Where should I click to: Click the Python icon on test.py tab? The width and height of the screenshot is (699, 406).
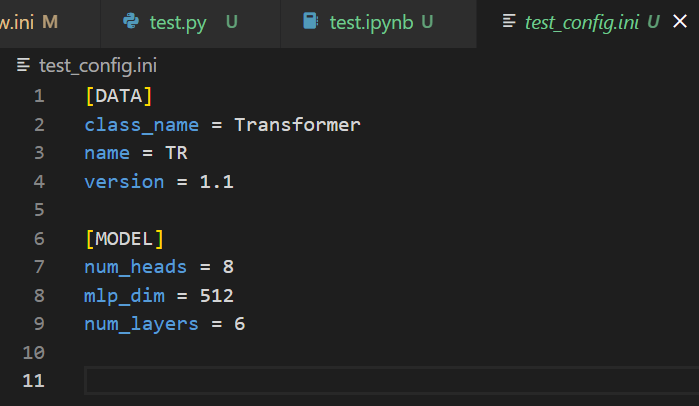130,21
